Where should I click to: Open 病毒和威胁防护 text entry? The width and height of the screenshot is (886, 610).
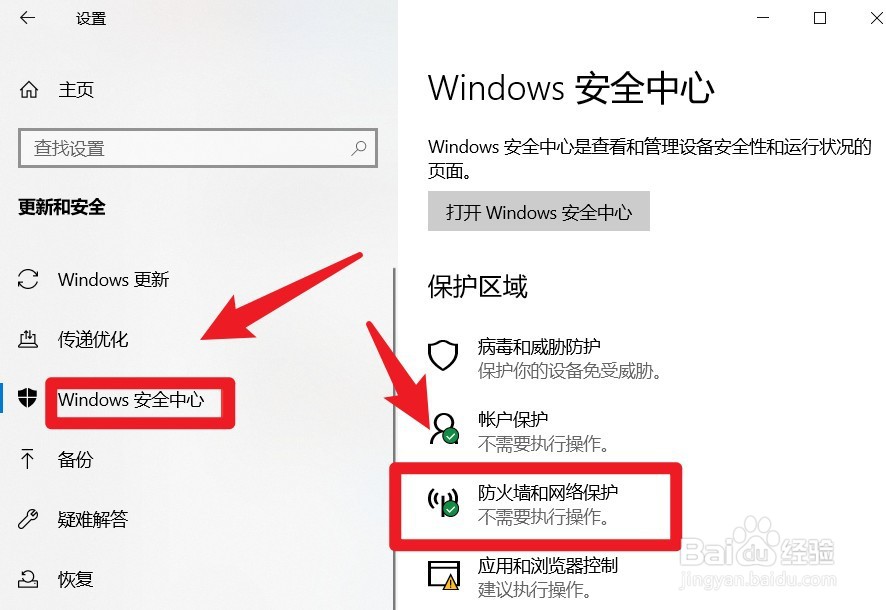pos(539,346)
